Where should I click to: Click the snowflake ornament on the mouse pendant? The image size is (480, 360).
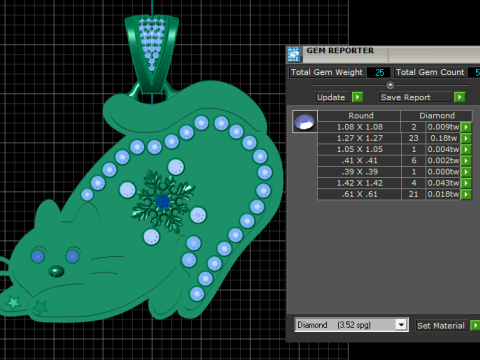point(163,201)
